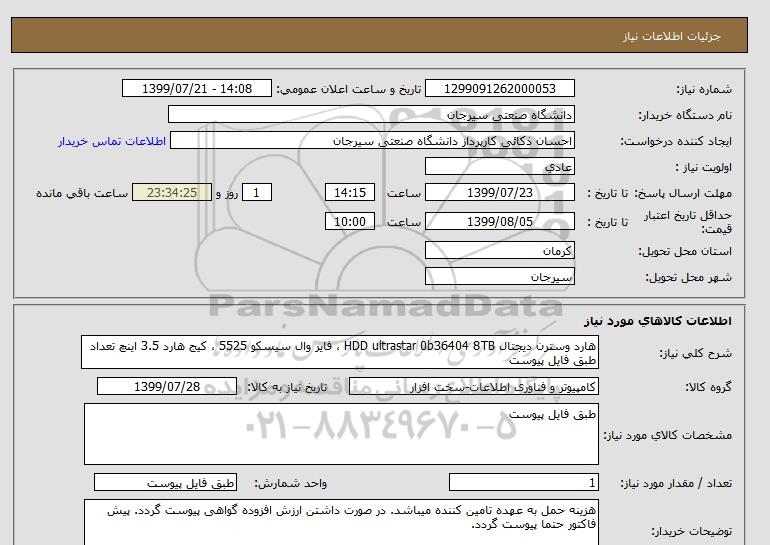Click the گروه کالا label
The width and height of the screenshot is (770, 545).
pos(709,387)
